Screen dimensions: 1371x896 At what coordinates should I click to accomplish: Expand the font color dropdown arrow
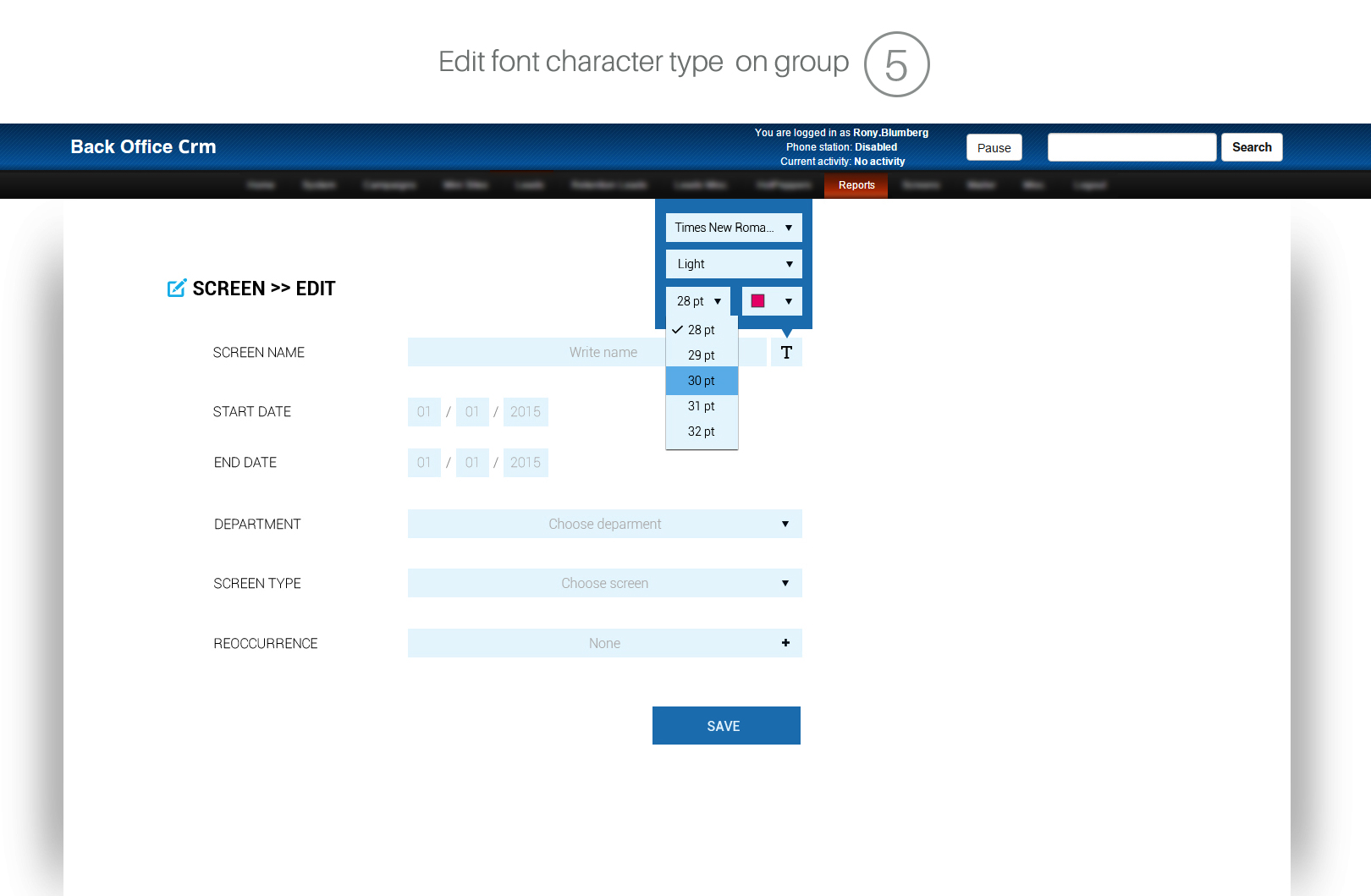pyautogui.click(x=789, y=301)
